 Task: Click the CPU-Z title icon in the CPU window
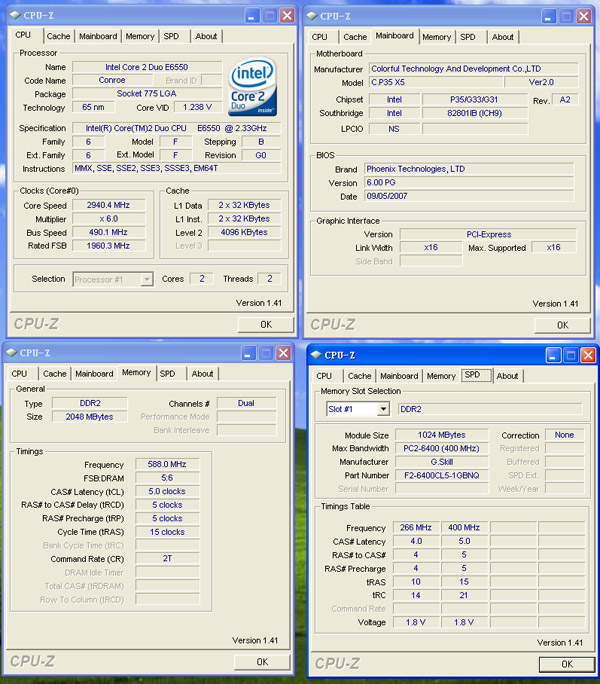[15, 15]
